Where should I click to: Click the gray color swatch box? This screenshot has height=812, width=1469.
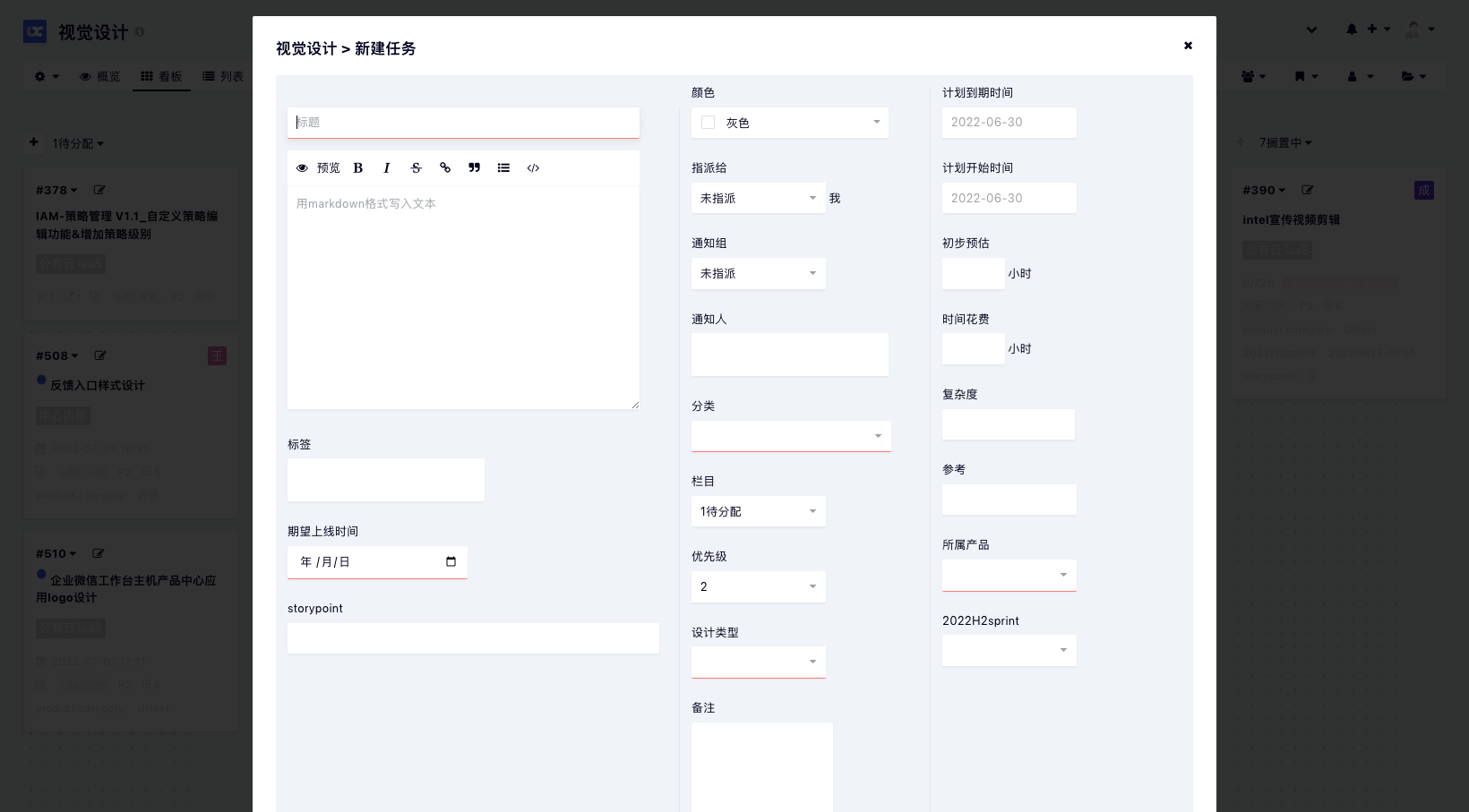point(708,123)
